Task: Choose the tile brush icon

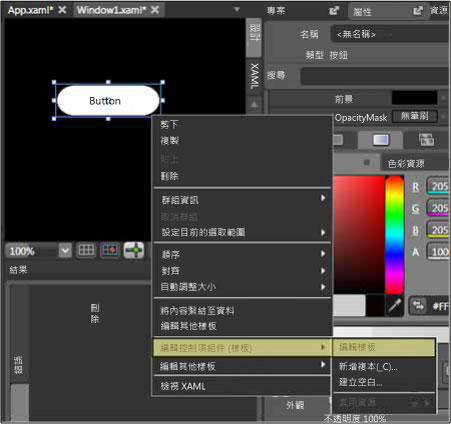Action: [x=426, y=140]
